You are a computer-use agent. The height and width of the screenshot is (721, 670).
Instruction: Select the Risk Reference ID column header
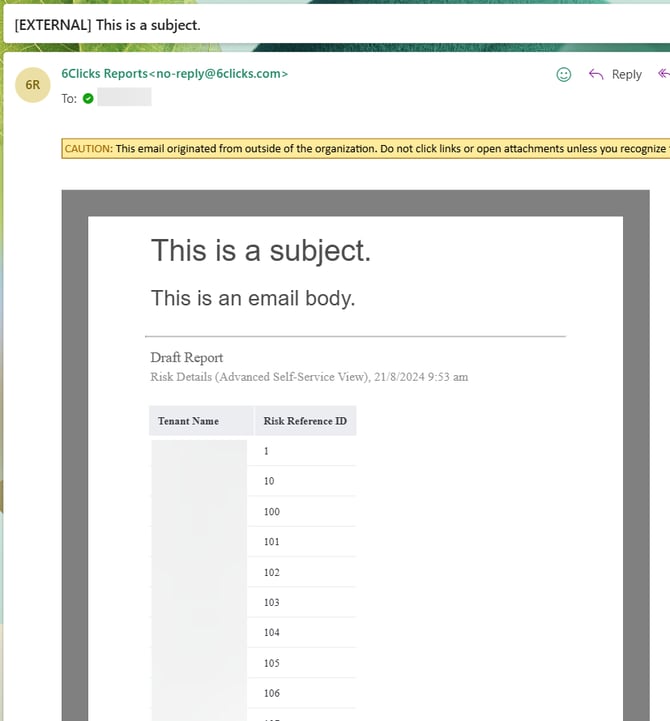(305, 421)
